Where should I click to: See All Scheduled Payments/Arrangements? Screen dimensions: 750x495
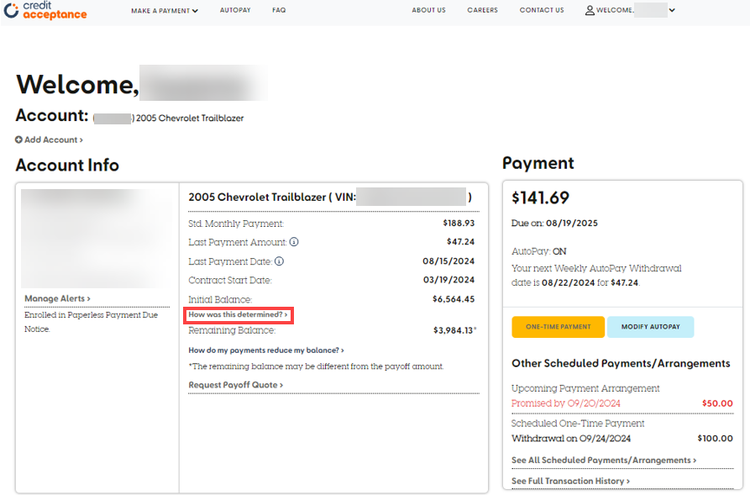[x=603, y=460]
